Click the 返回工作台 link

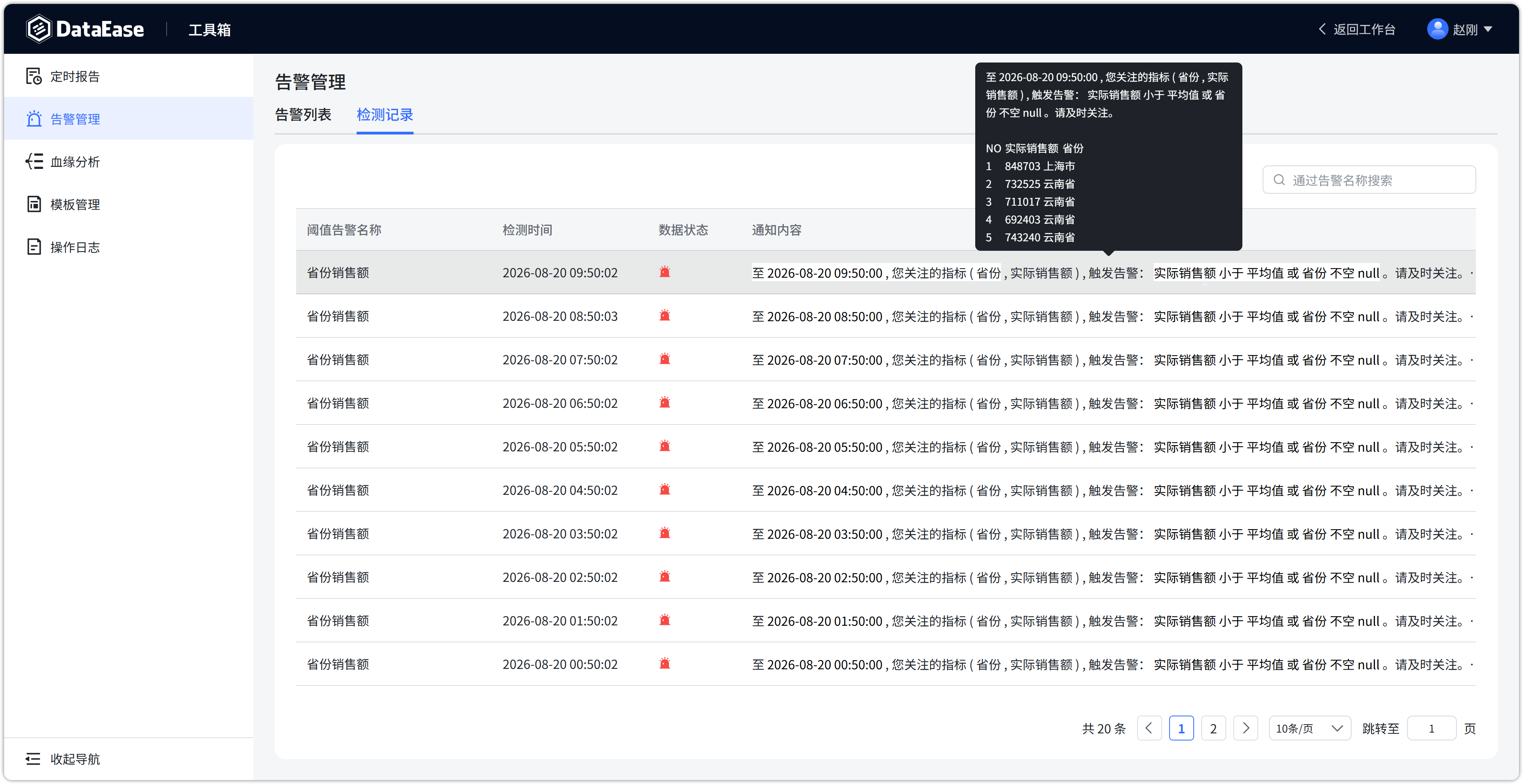[x=1364, y=29]
